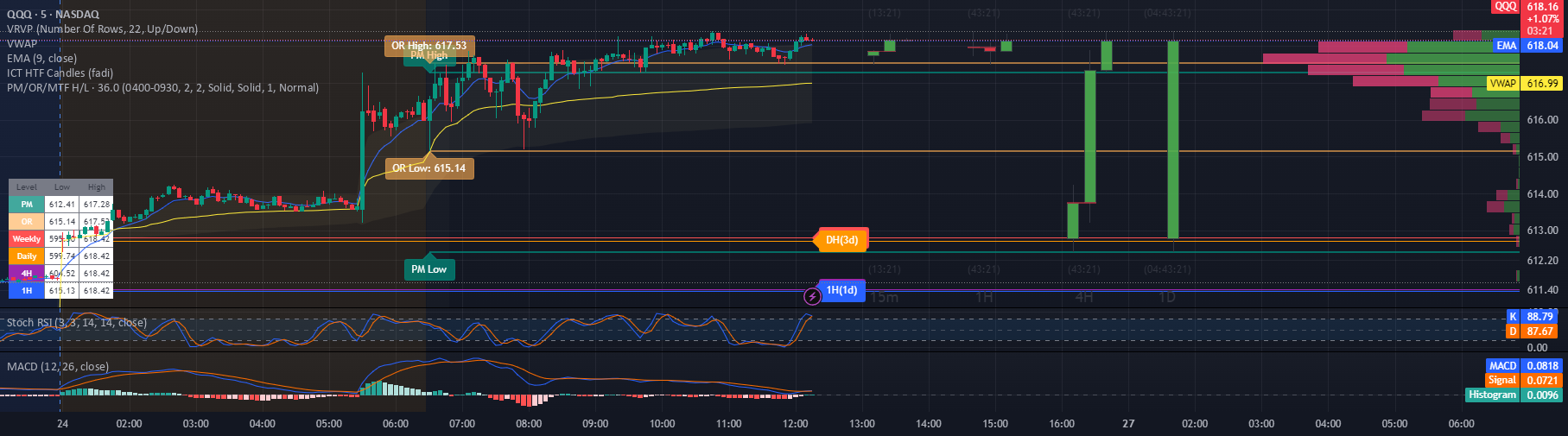Click the tall green 1D HTF candle

(x=1173, y=140)
